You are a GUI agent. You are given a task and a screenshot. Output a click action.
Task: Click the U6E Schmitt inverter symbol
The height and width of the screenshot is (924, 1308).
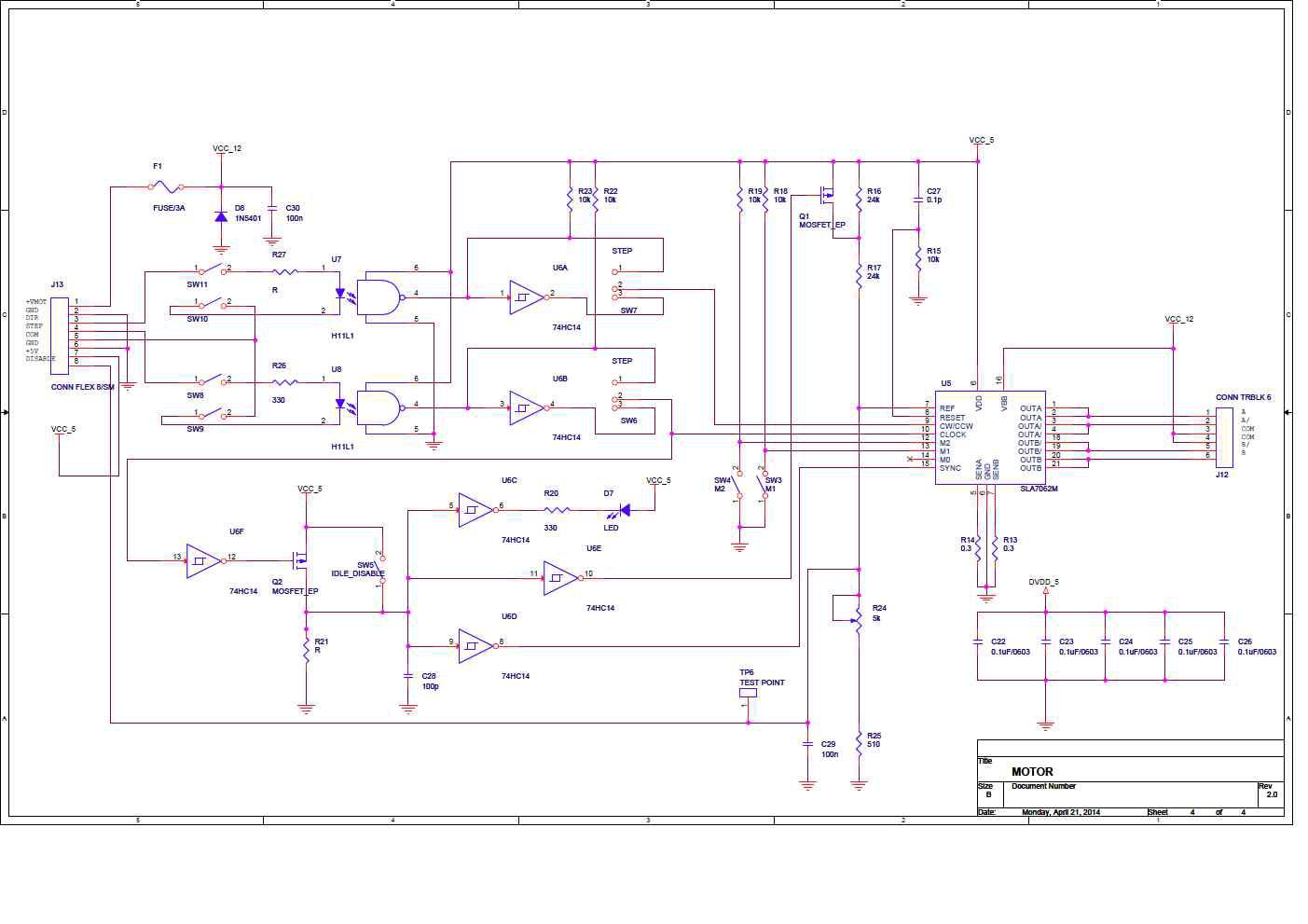pyautogui.click(x=561, y=578)
